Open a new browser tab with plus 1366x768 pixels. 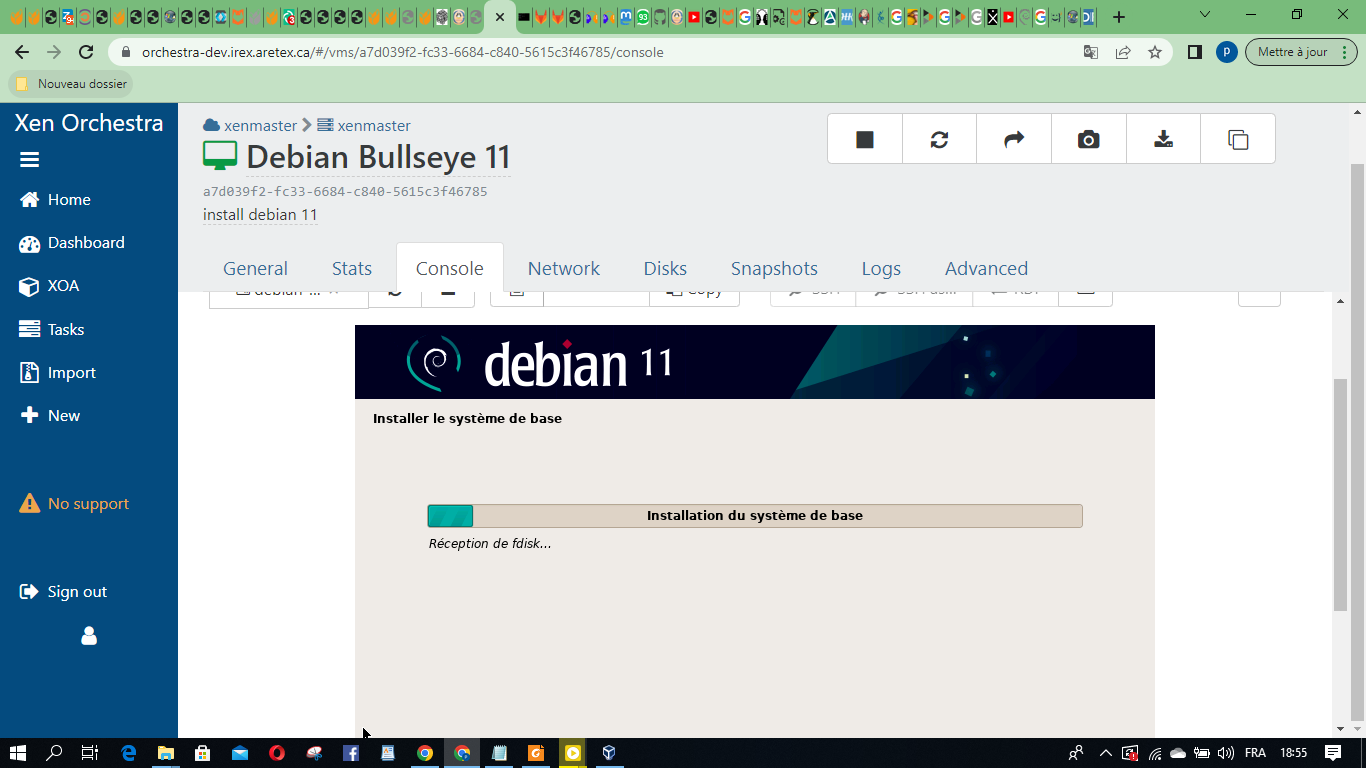1119,17
